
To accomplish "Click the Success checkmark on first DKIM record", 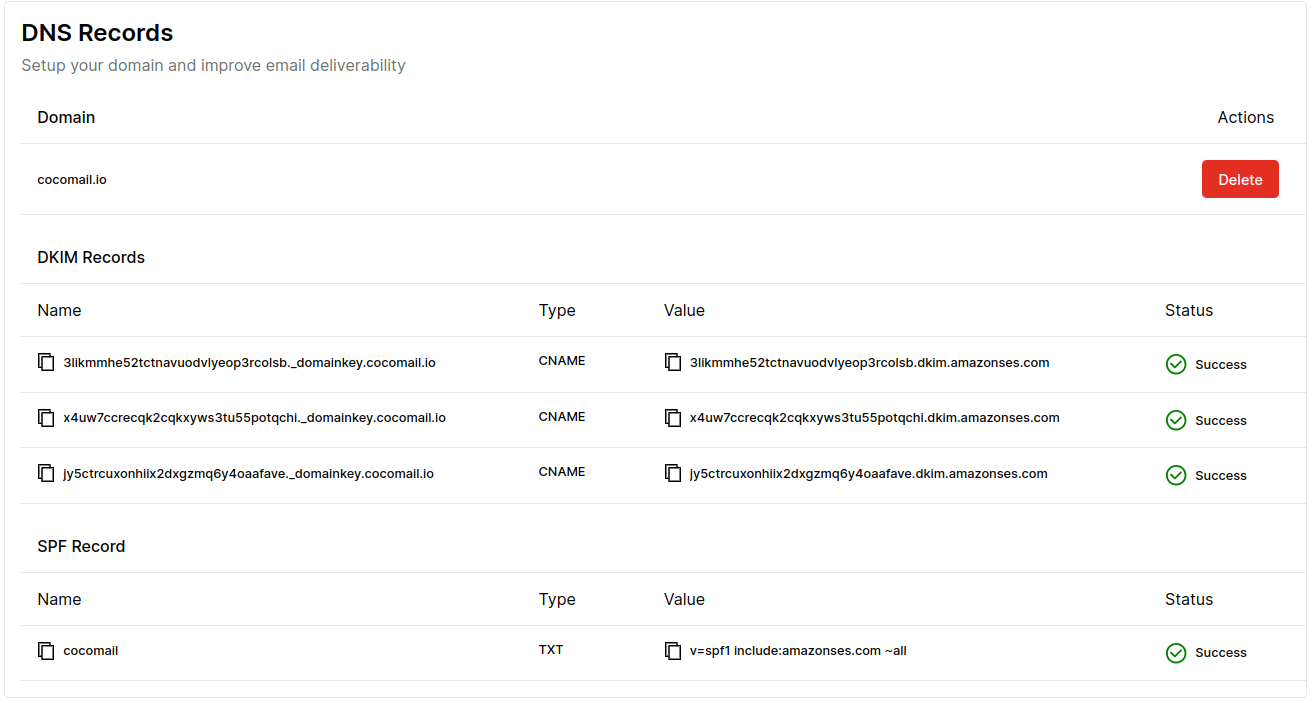I will point(1176,364).
